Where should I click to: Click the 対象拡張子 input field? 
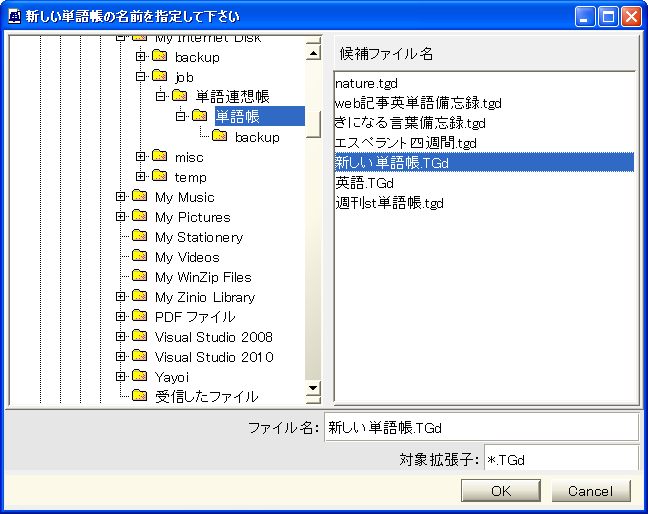[562, 459]
